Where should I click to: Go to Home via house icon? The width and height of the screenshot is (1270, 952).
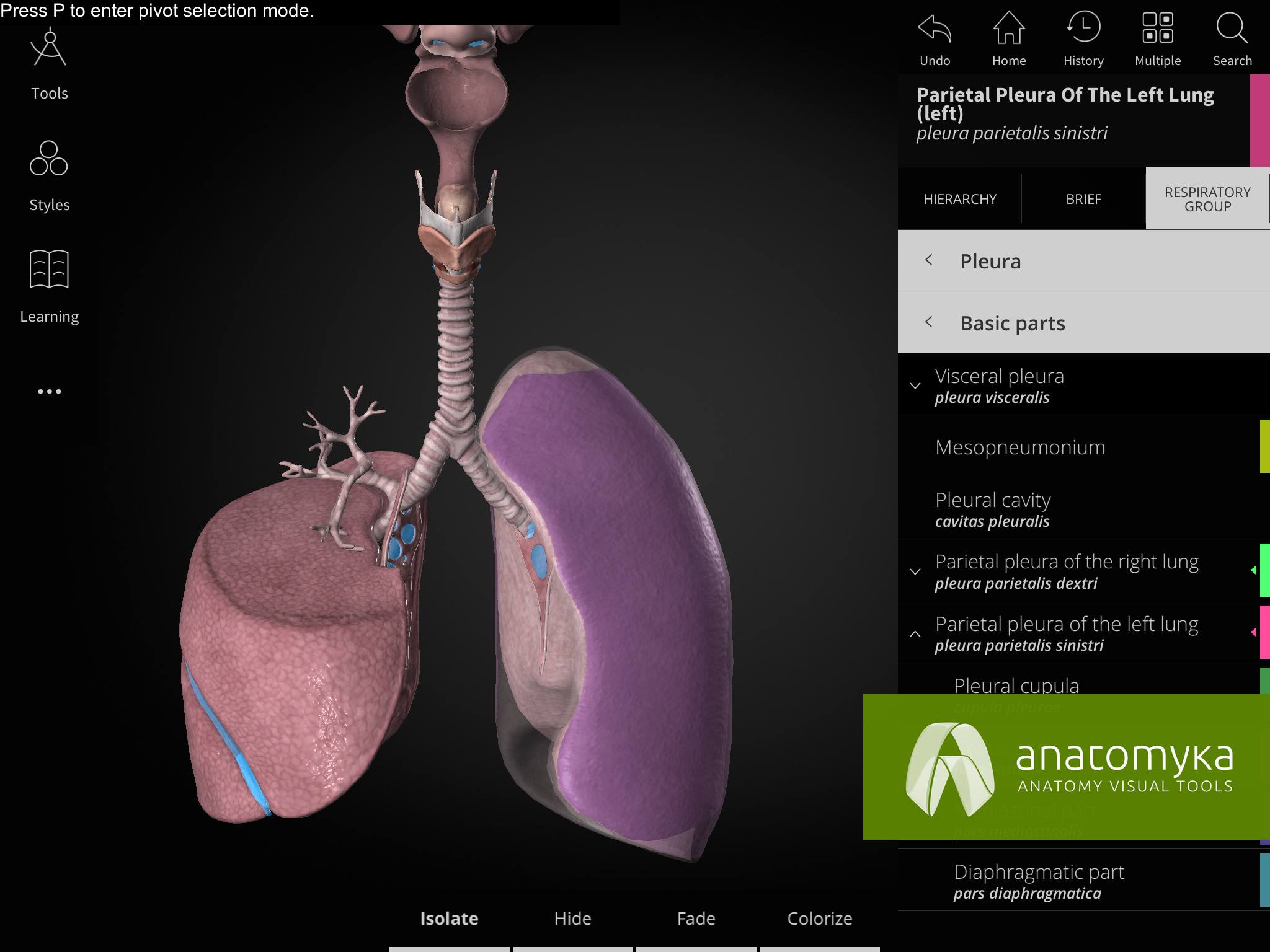[x=1009, y=29]
